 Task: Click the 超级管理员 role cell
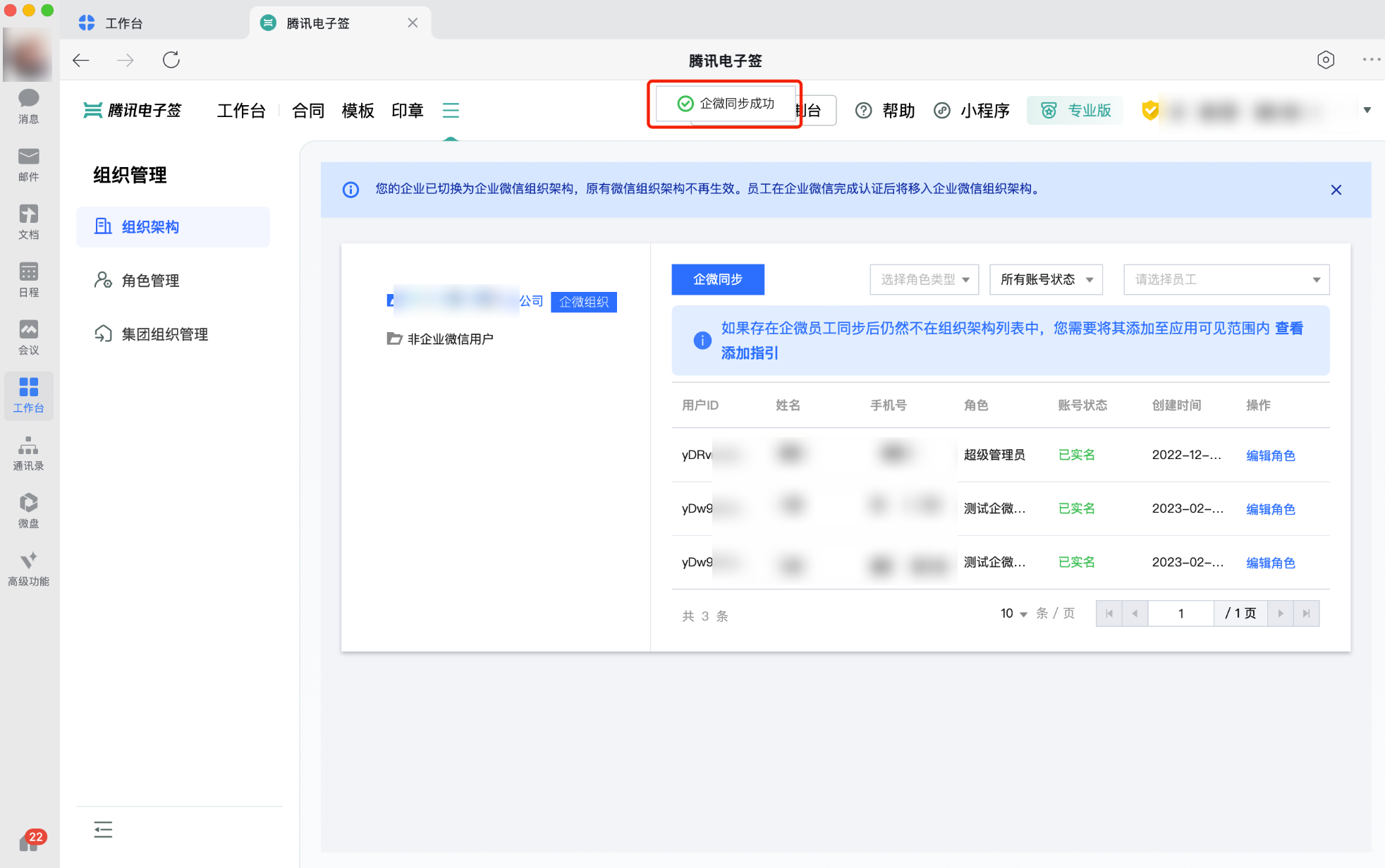coord(994,455)
